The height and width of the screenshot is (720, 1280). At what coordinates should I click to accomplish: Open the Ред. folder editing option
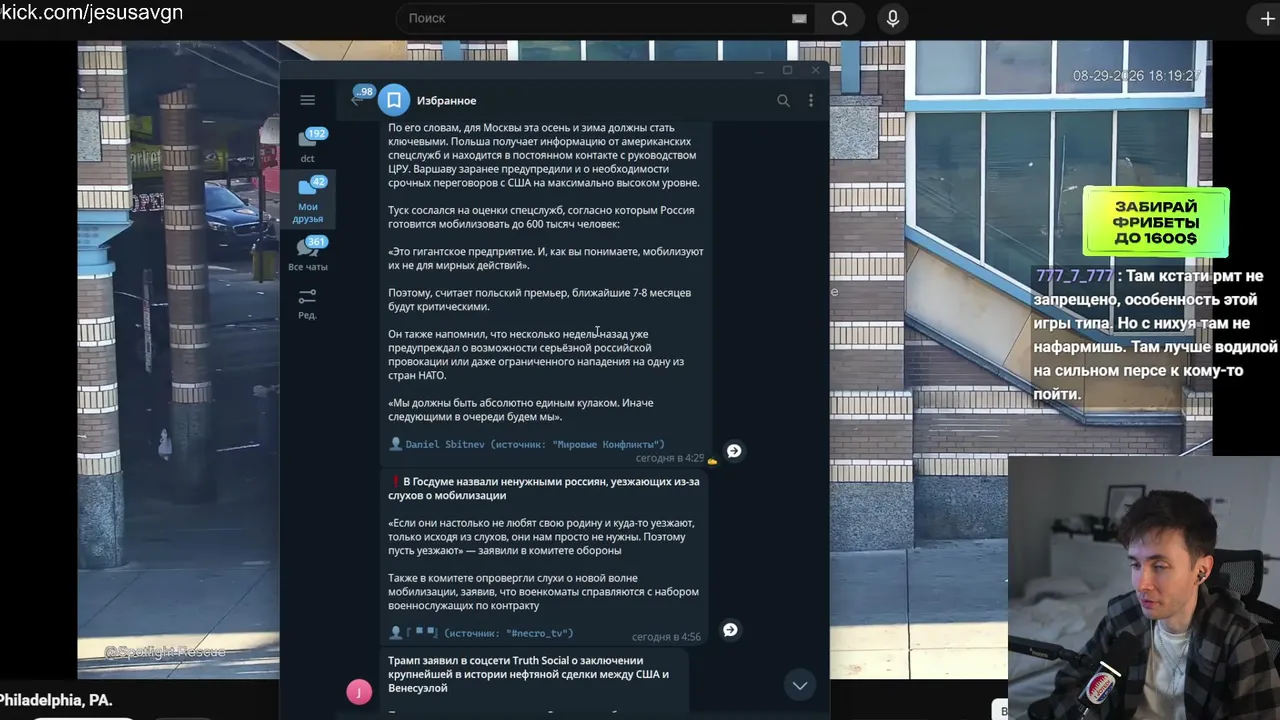[x=307, y=304]
